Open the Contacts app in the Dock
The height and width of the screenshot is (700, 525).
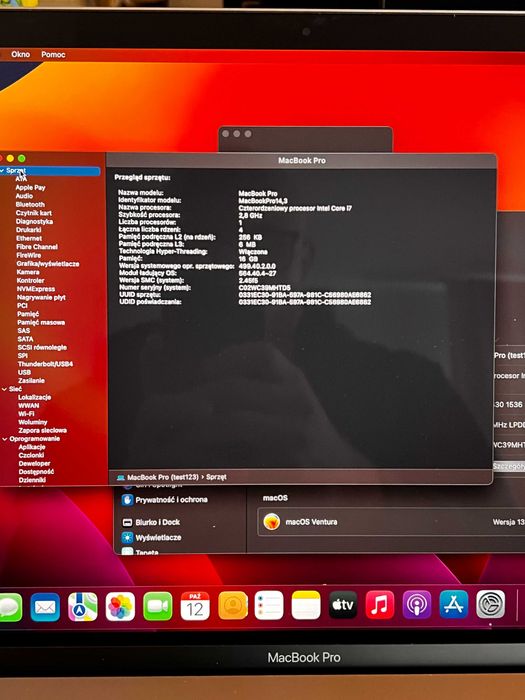point(233,605)
